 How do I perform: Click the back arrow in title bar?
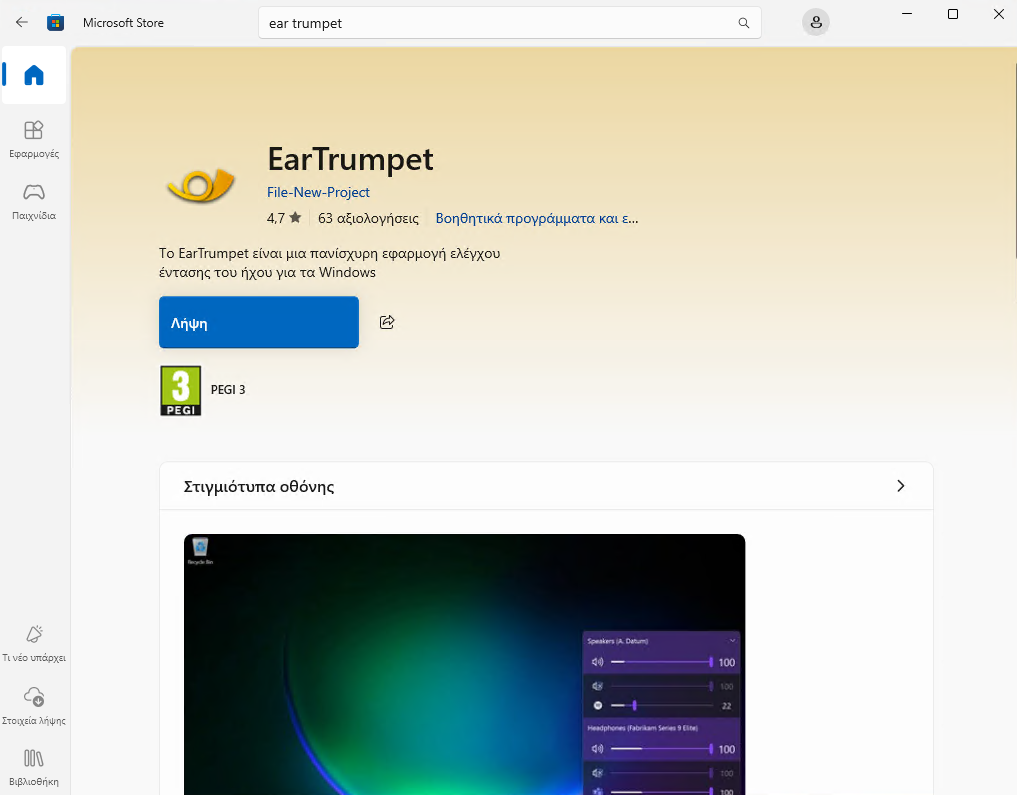[x=22, y=22]
